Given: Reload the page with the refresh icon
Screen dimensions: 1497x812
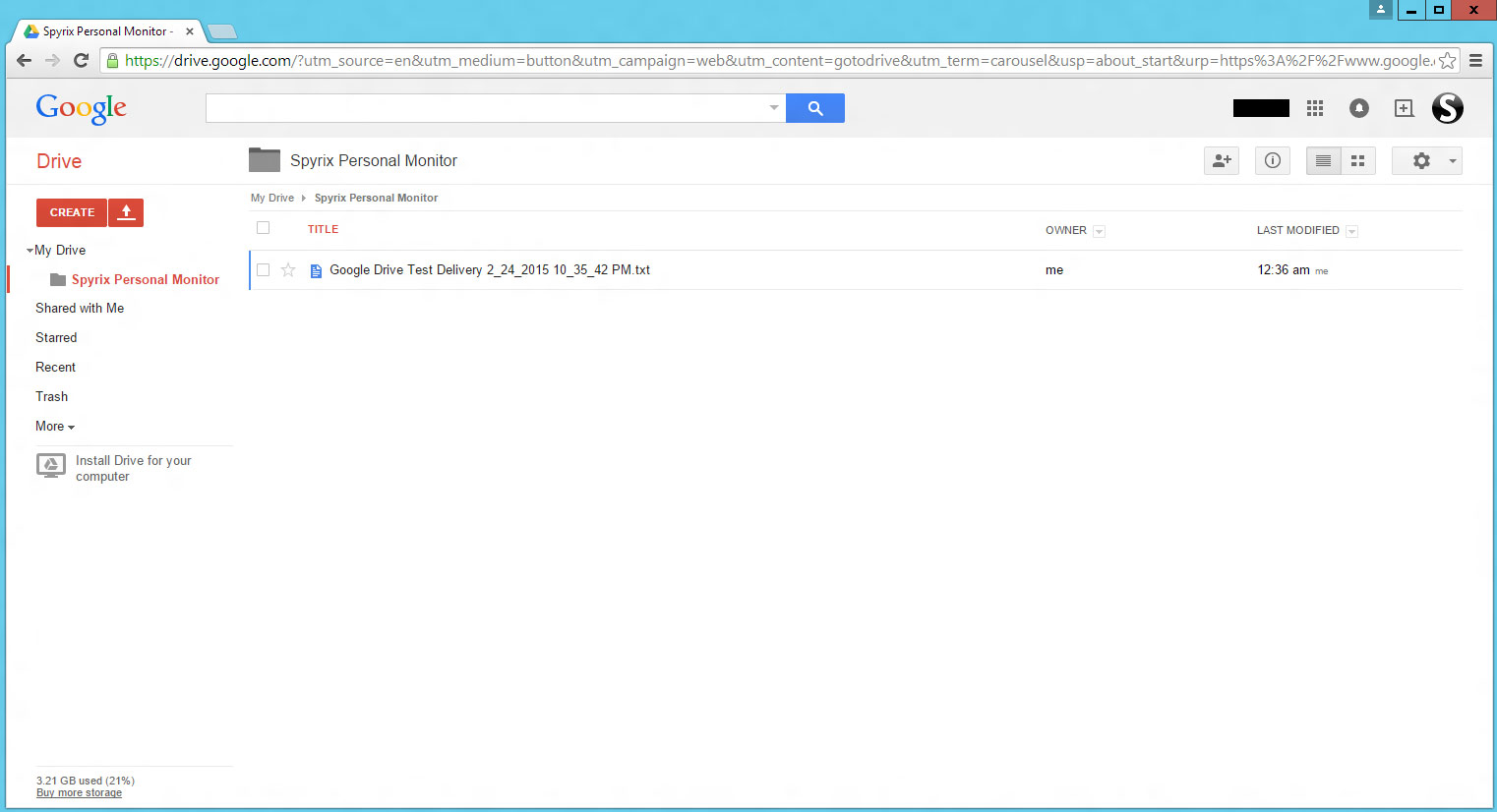Looking at the screenshot, I should tap(82, 61).
